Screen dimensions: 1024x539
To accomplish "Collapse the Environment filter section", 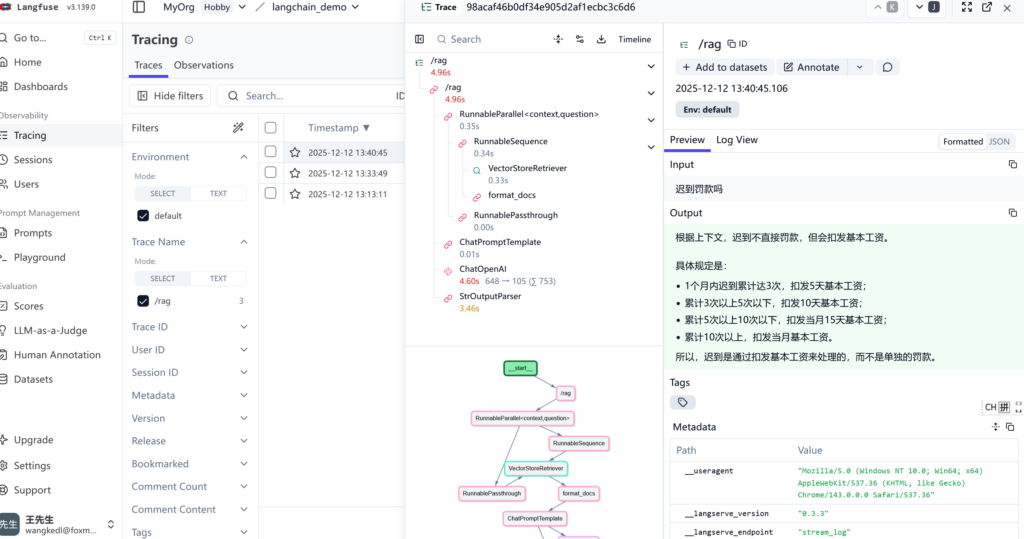I will (x=243, y=157).
